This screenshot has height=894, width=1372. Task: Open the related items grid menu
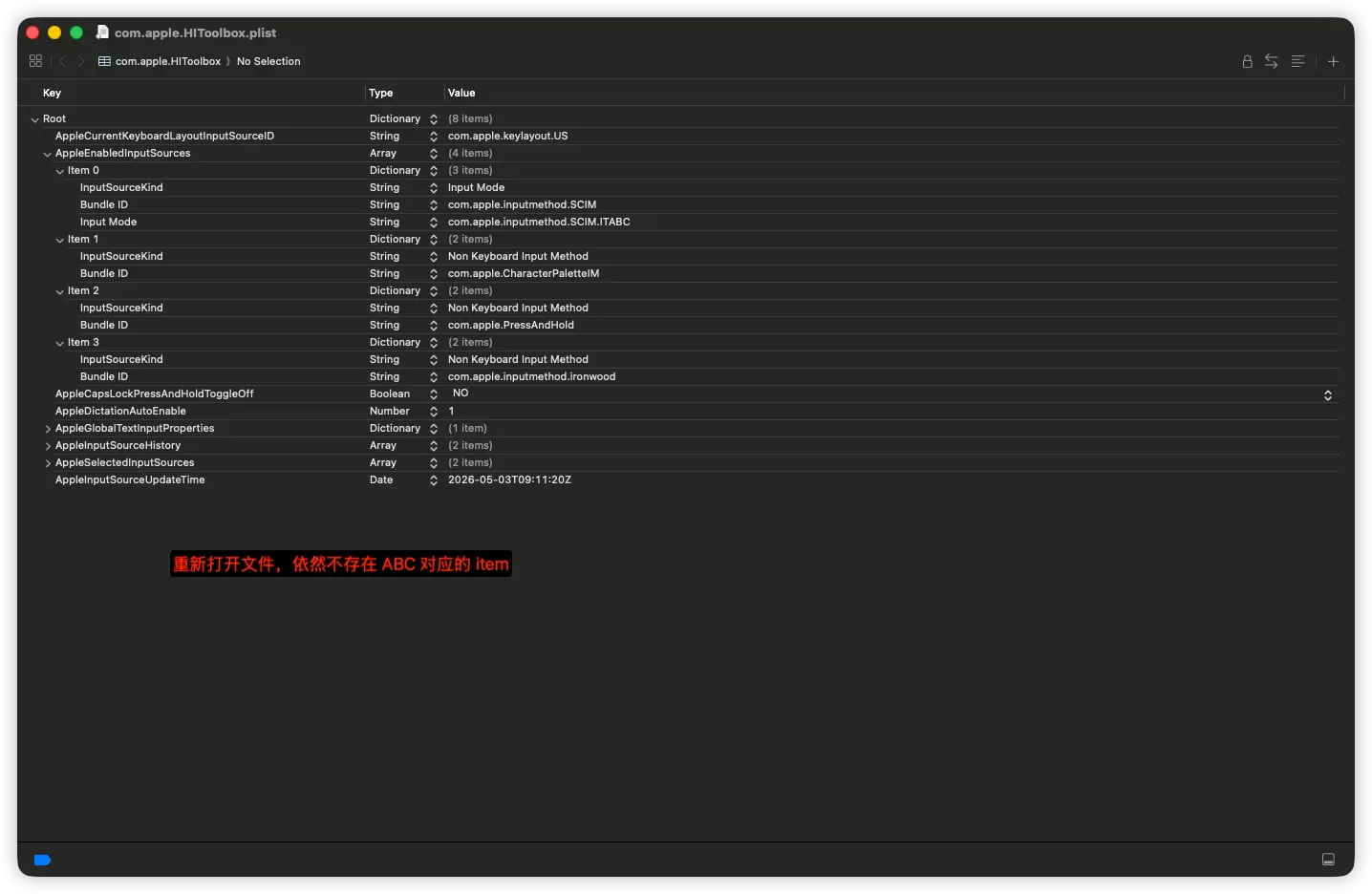(x=35, y=61)
